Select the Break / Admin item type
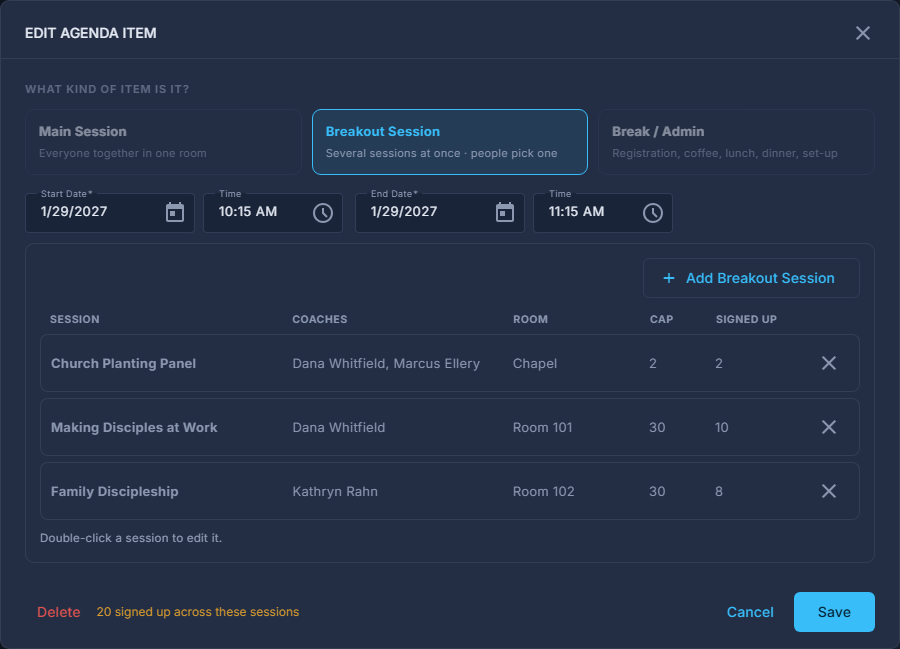900x649 pixels. click(x=736, y=142)
